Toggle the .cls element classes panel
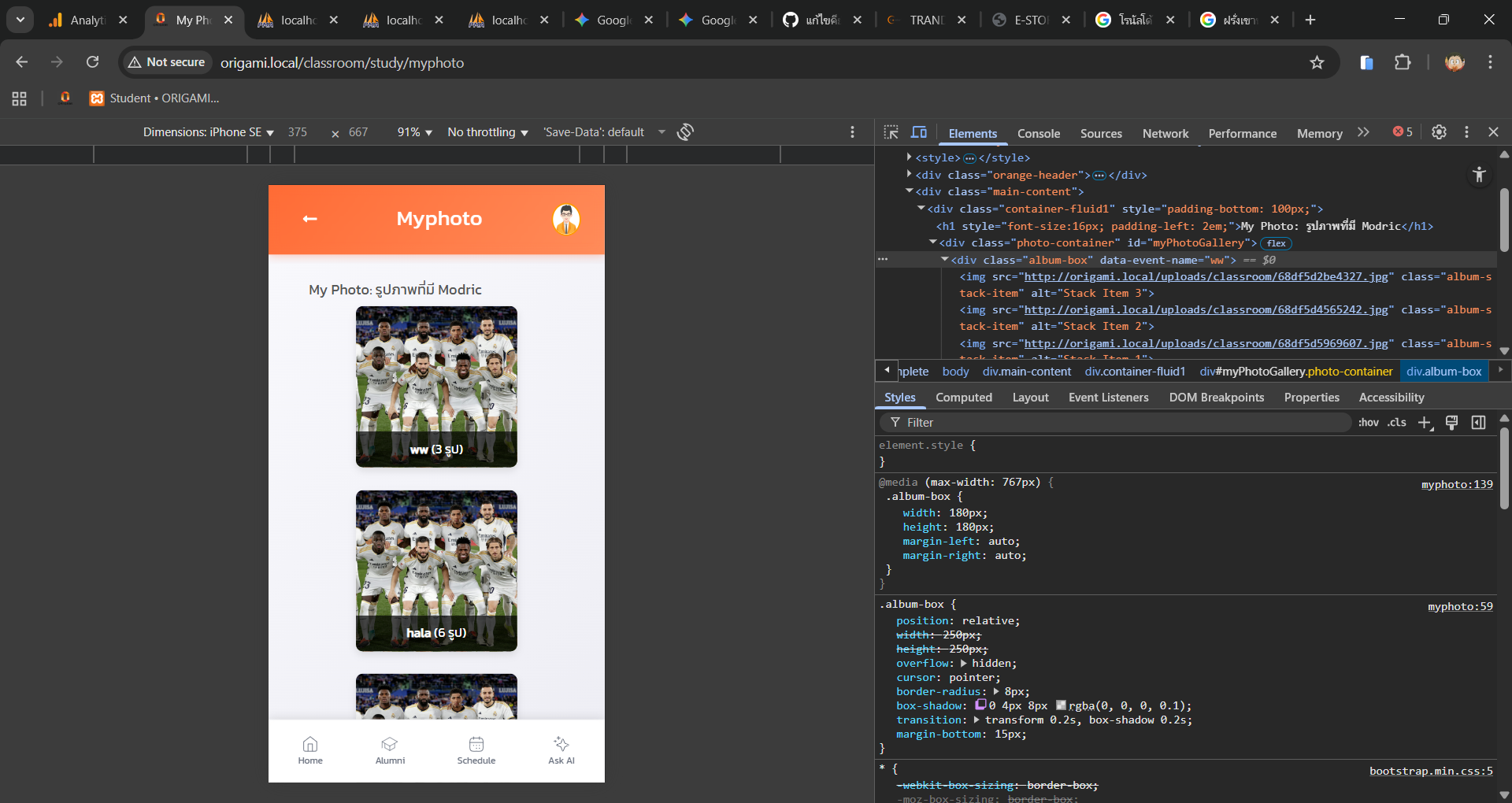Image resolution: width=1512 pixels, height=803 pixels. (1397, 423)
